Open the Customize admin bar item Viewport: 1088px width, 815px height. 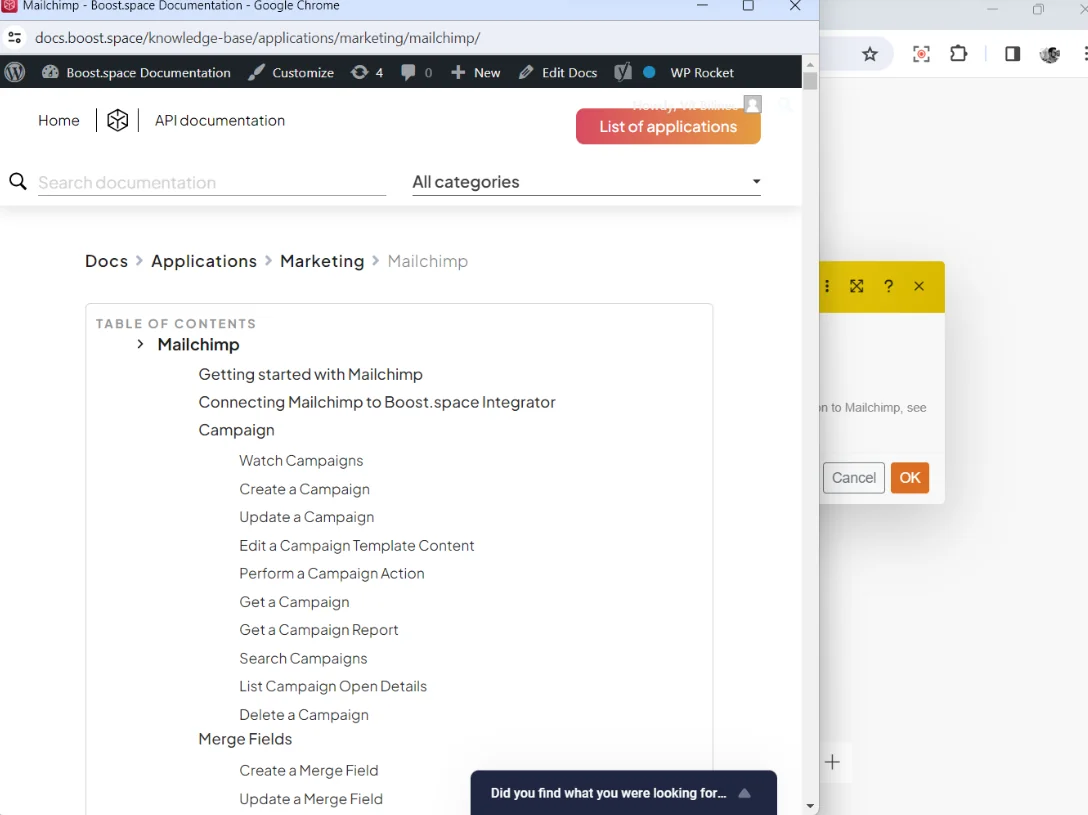pos(291,72)
